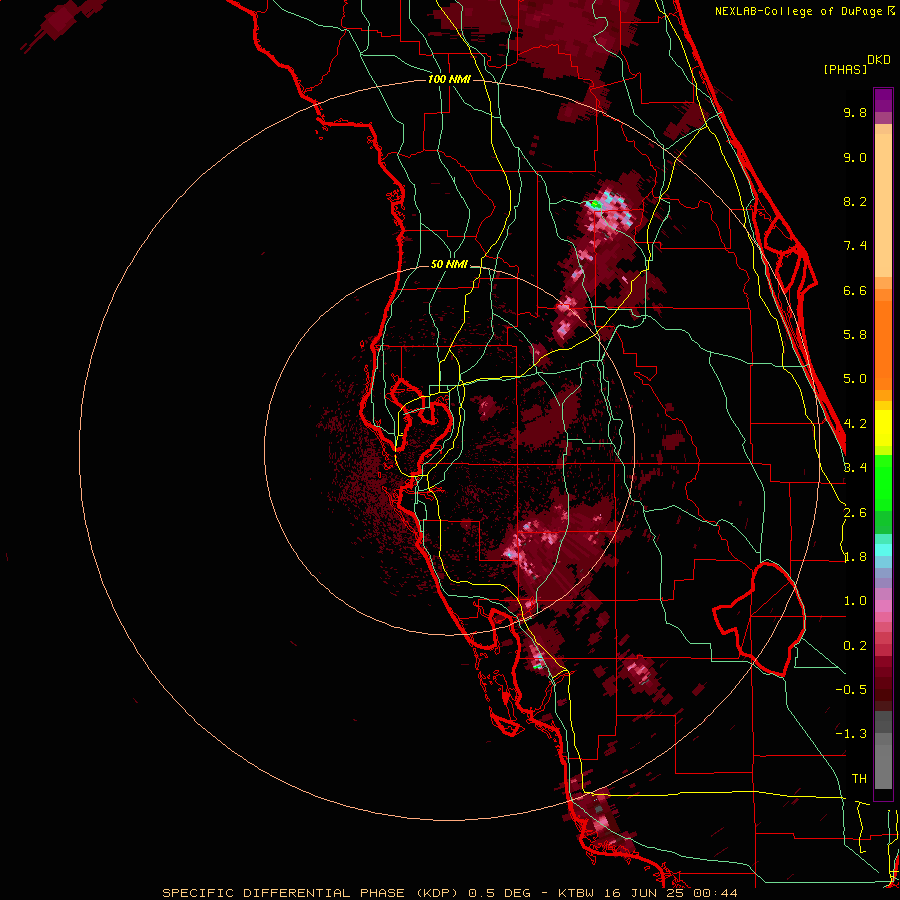Click the 6.6 value on the color scale
The height and width of the screenshot is (900, 900).
tap(855, 290)
